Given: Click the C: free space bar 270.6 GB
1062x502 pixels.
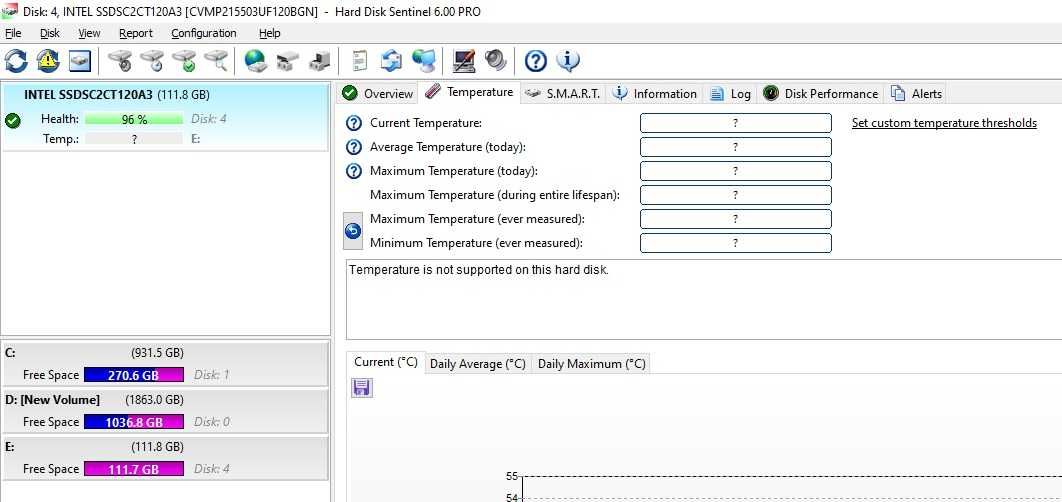Looking at the screenshot, I should point(133,375).
